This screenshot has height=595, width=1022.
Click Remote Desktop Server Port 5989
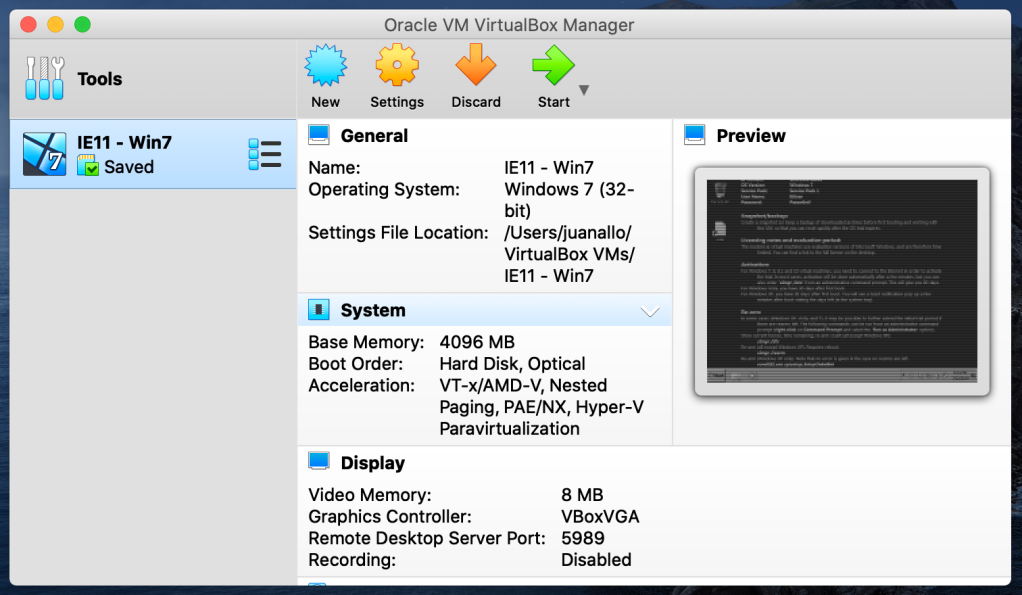click(583, 538)
